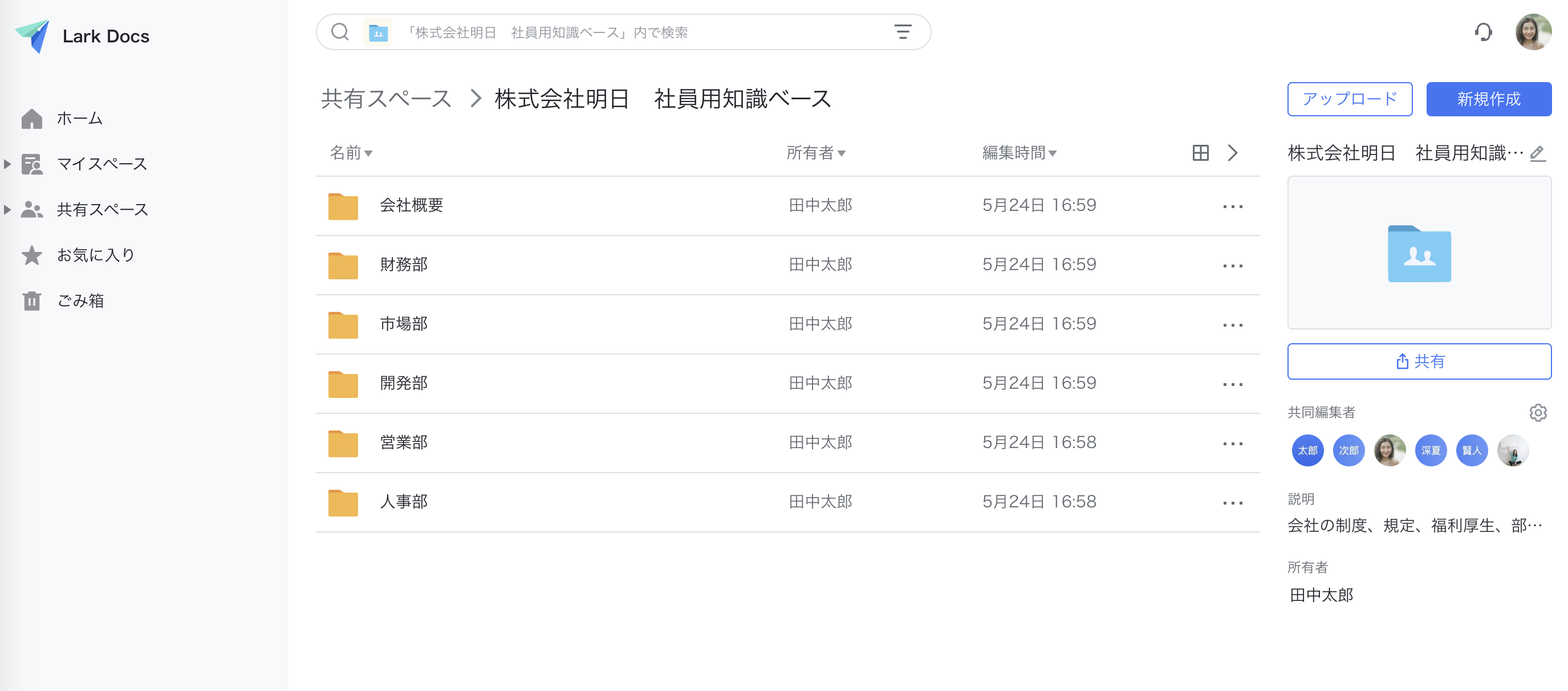
Task: Open collaborator settings gear icon
Action: point(1538,413)
